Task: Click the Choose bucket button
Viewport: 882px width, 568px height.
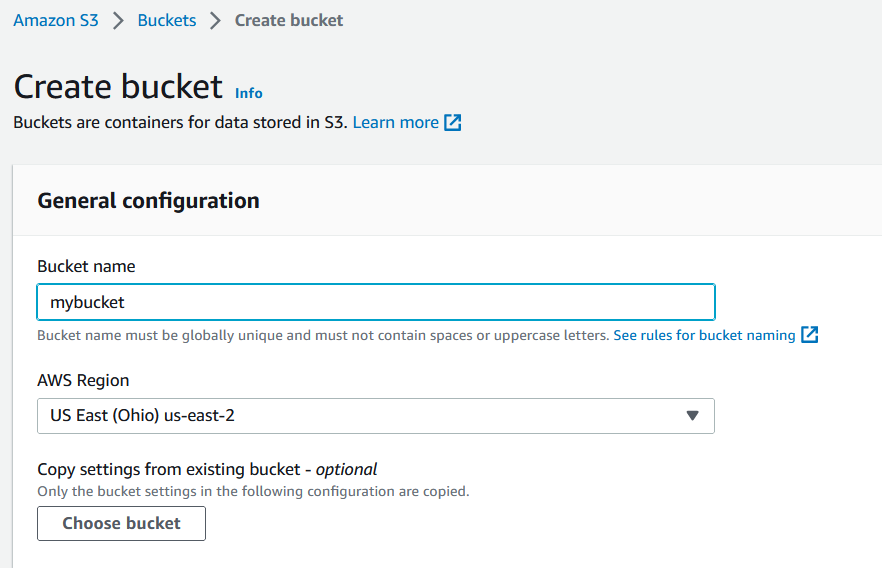Action: [x=122, y=524]
